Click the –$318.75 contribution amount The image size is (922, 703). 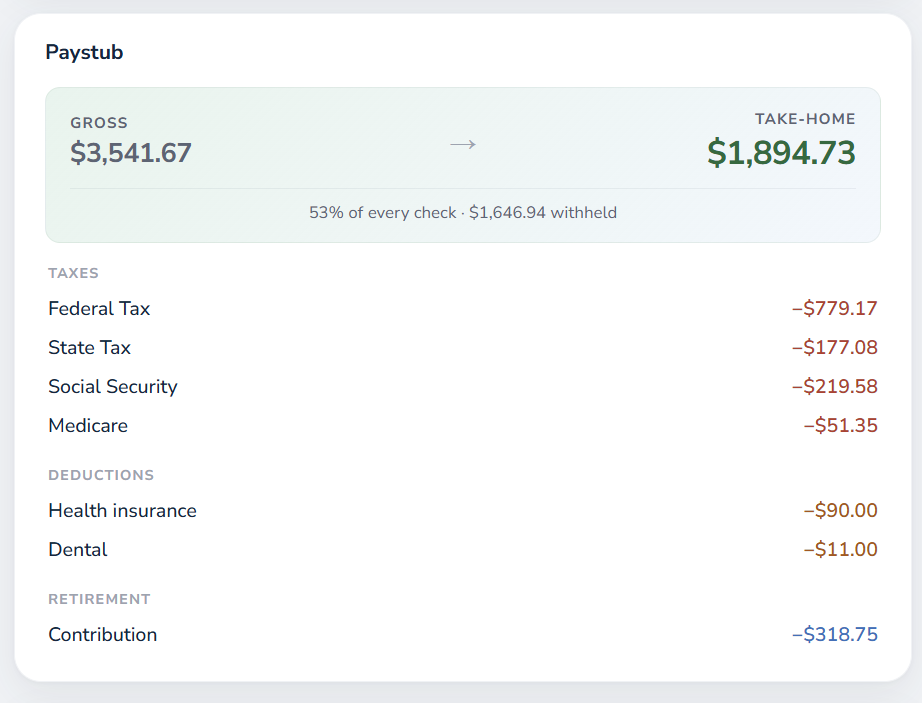pyautogui.click(x=835, y=635)
